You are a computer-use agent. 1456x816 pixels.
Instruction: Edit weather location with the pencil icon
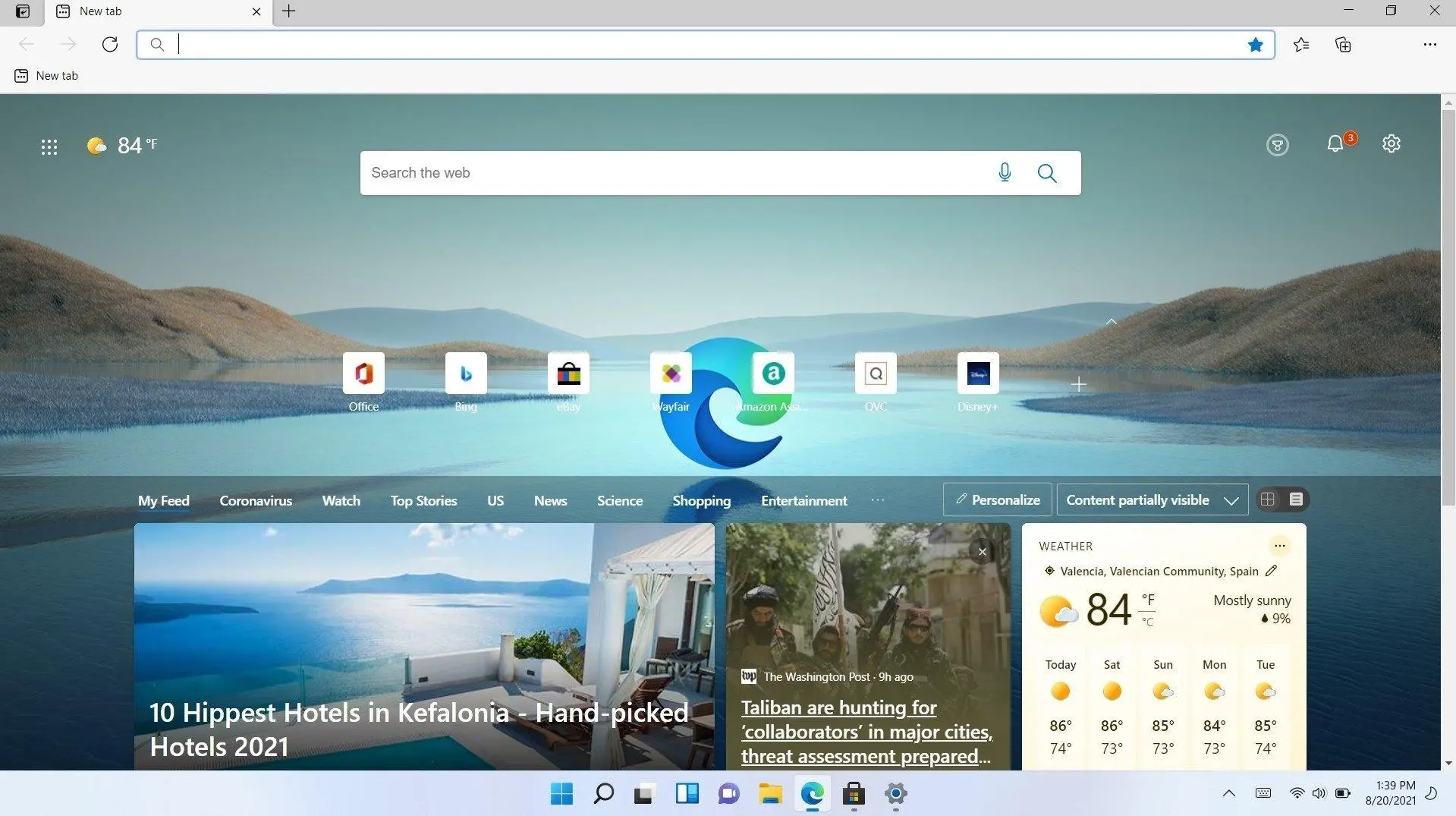1272,571
